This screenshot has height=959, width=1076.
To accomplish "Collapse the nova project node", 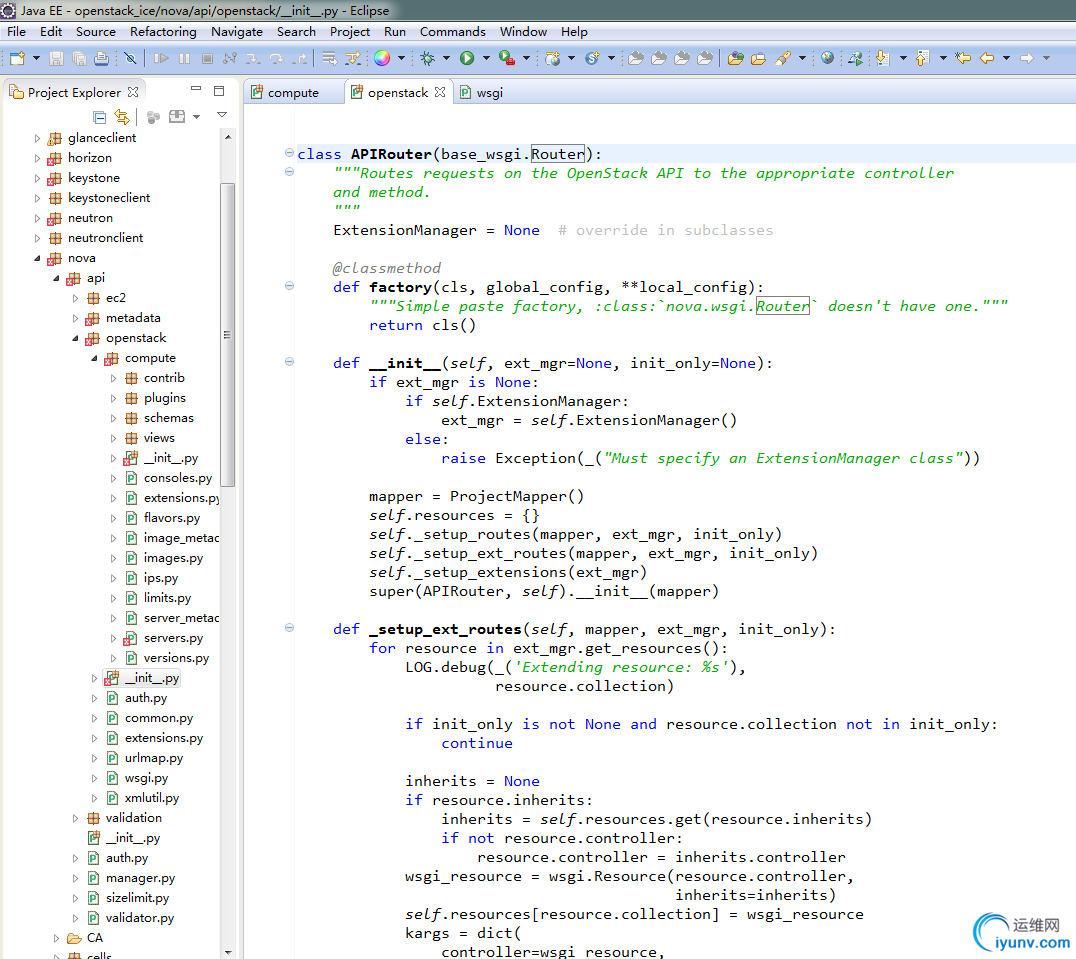I will pos(37,259).
